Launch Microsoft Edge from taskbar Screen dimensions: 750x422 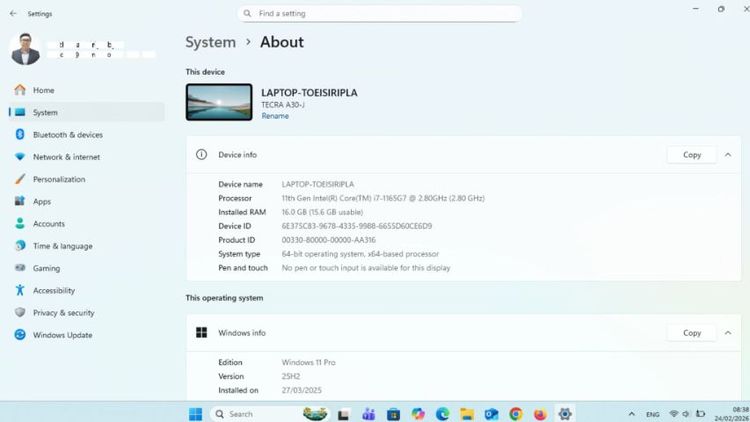[x=442, y=414]
